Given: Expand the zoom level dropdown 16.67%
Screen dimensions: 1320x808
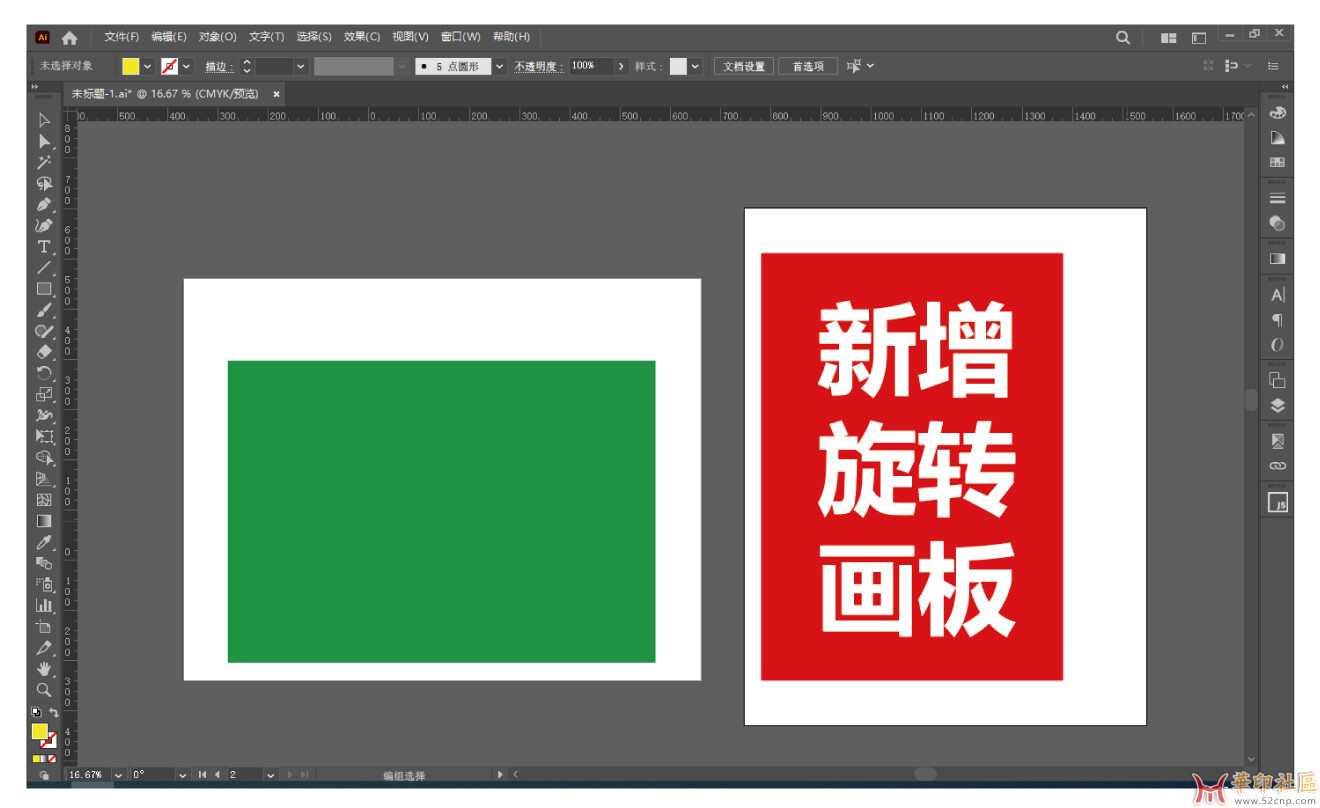Looking at the screenshot, I should 118,775.
